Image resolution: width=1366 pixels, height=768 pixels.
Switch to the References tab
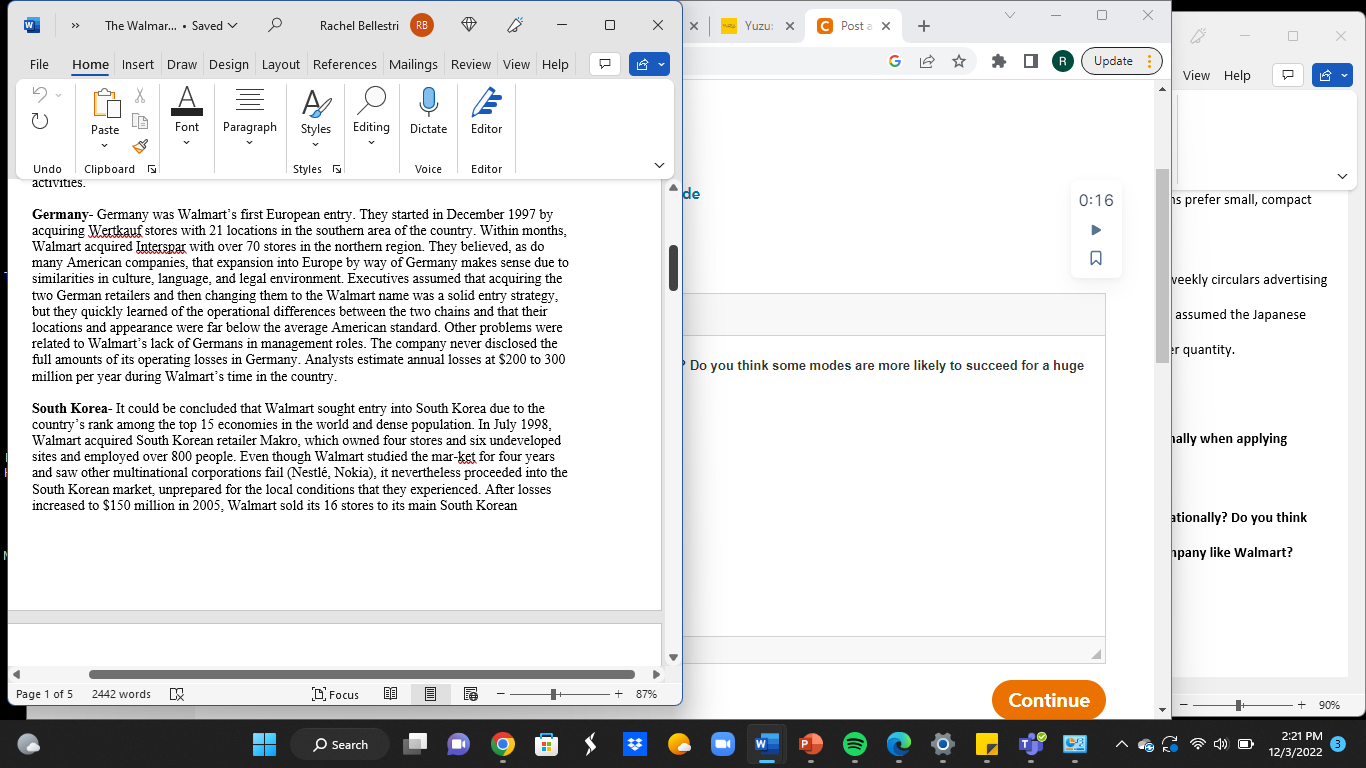(x=345, y=64)
